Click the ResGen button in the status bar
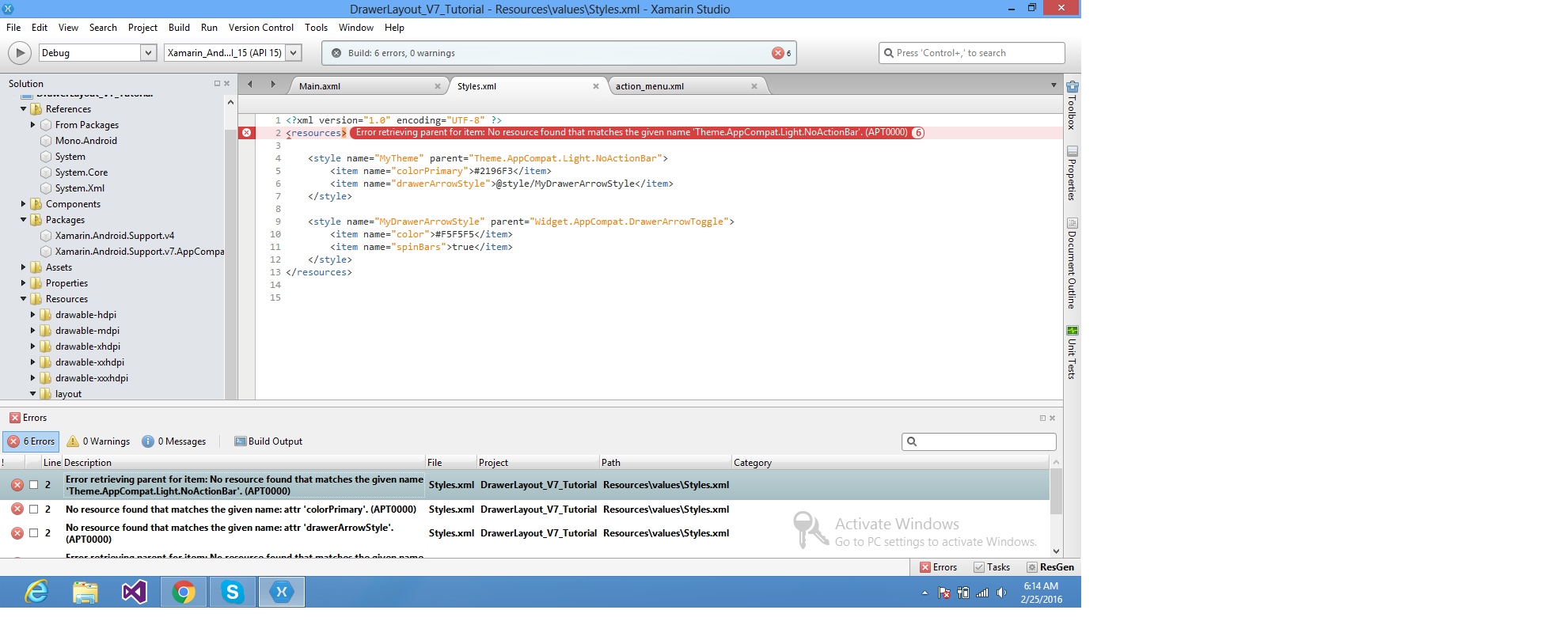 click(x=1050, y=567)
